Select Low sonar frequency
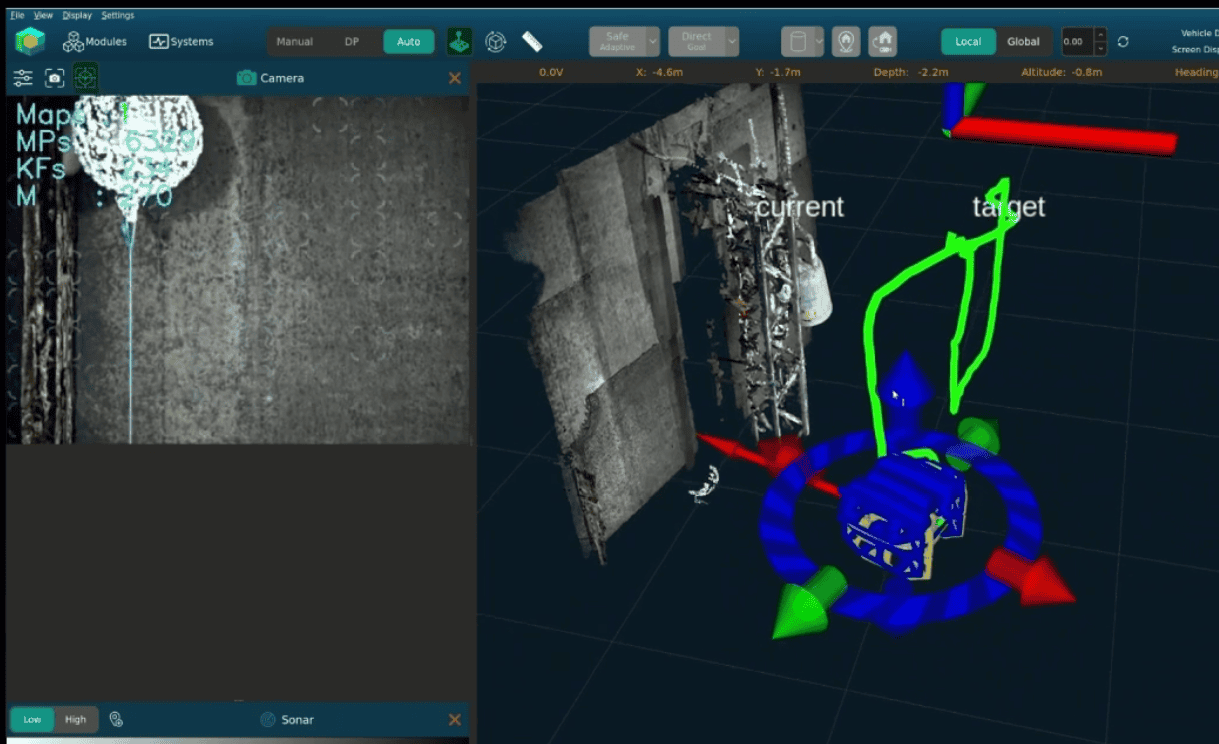The image size is (1219, 744). tap(32, 719)
